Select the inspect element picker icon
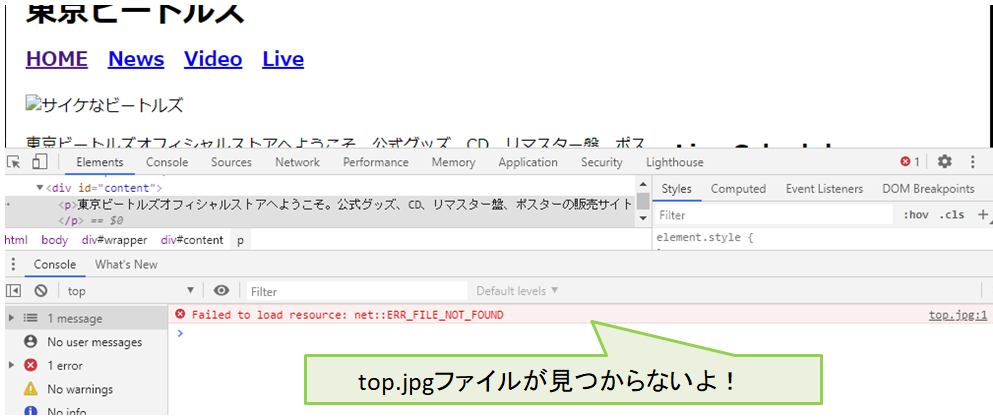Image resolution: width=993 pixels, height=419 pixels. (x=14, y=161)
